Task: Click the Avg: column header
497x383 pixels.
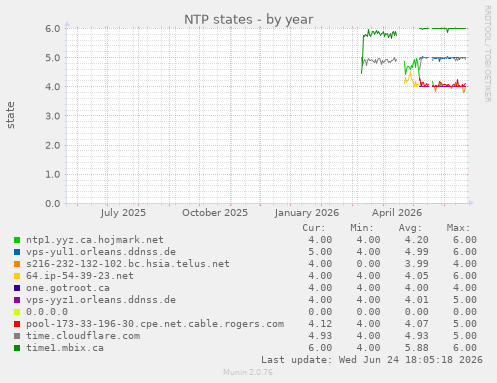Action: (410, 228)
